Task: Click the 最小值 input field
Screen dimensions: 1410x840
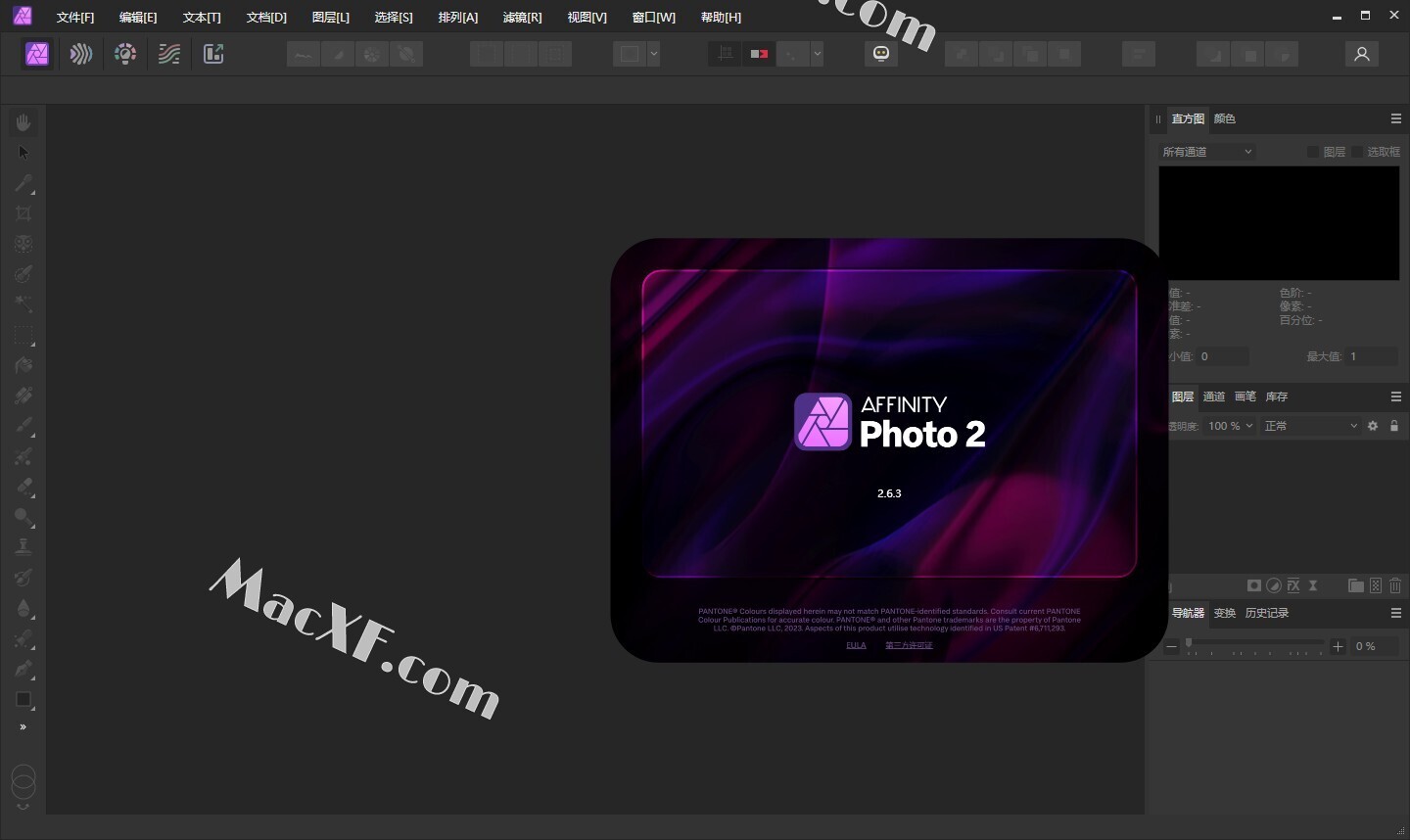Action: (x=1222, y=356)
